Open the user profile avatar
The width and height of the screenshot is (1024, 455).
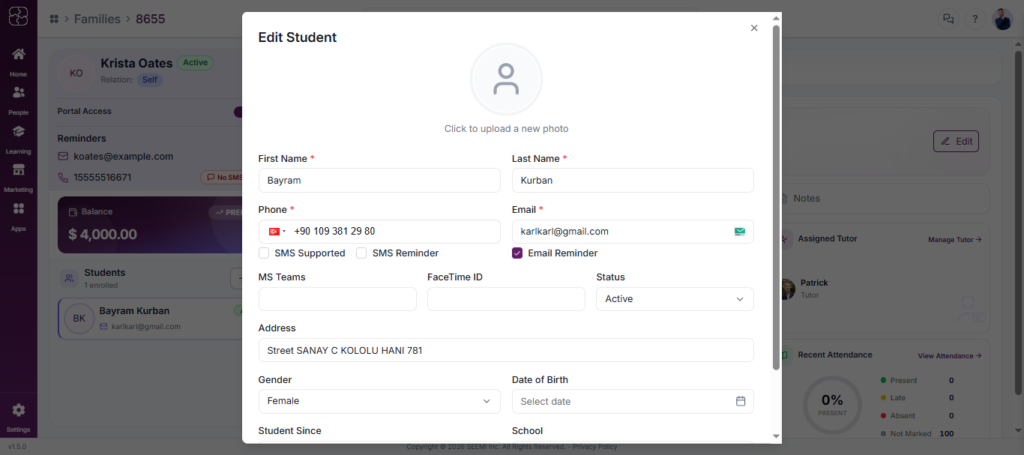1002,19
